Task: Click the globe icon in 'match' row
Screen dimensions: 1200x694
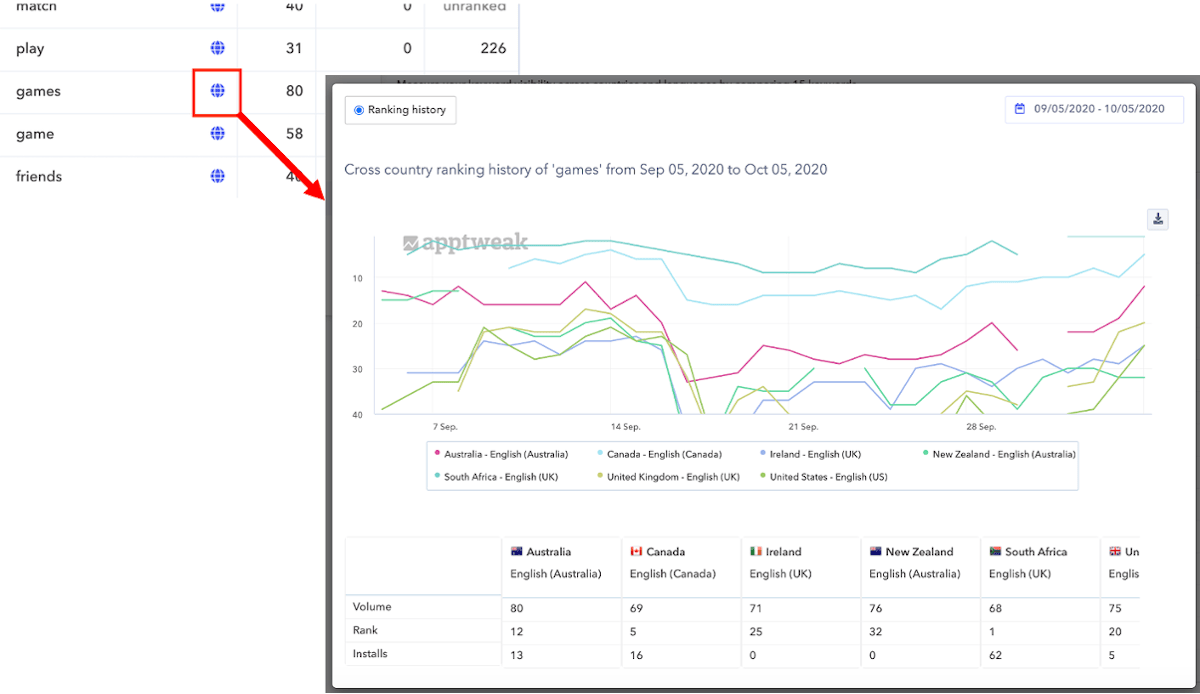Action: tap(217, 7)
